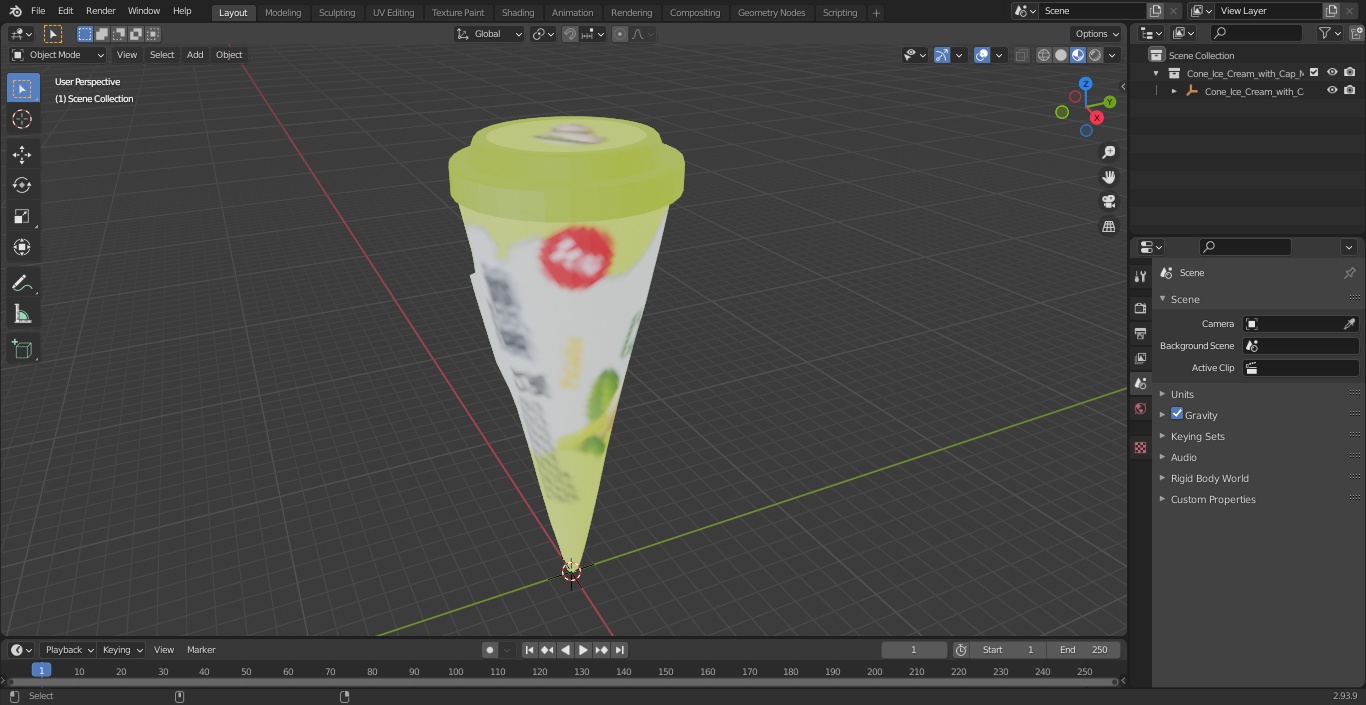Click the pan view hand icon
Screen dimensions: 1366x705
point(1108,177)
